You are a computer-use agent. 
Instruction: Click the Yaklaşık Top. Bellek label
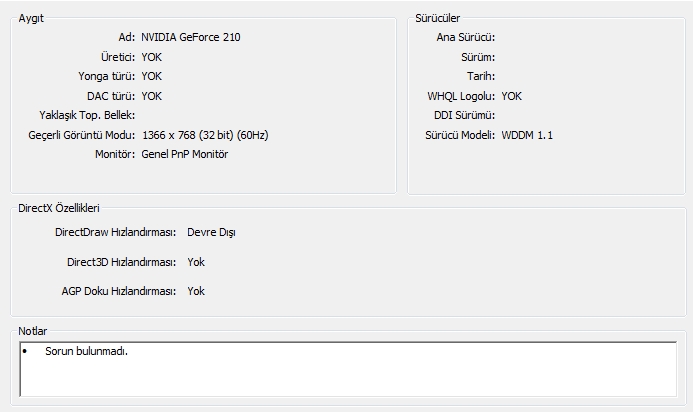click(87, 115)
